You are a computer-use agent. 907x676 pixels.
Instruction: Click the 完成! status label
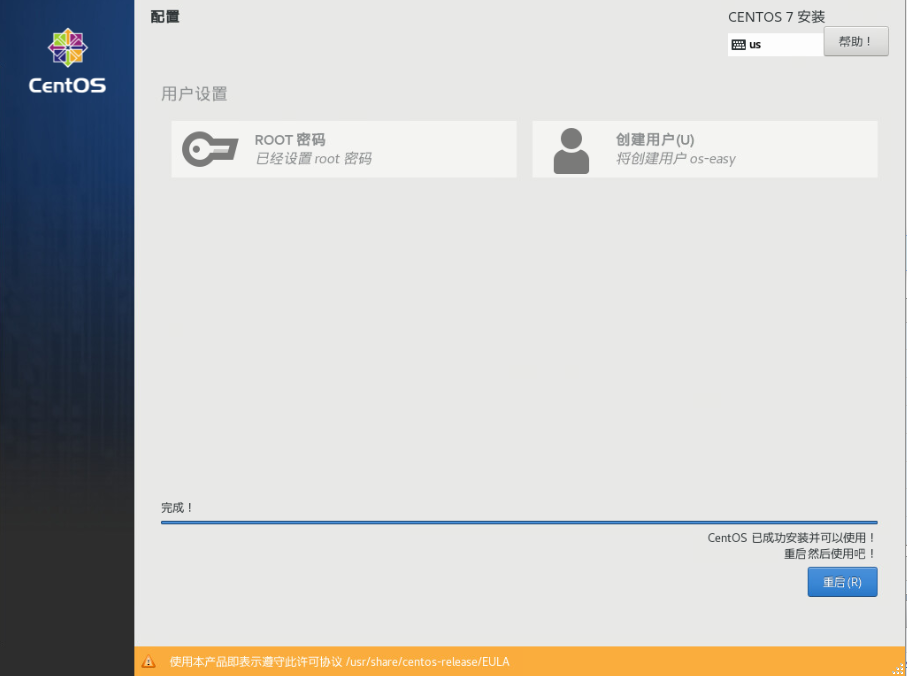177,508
